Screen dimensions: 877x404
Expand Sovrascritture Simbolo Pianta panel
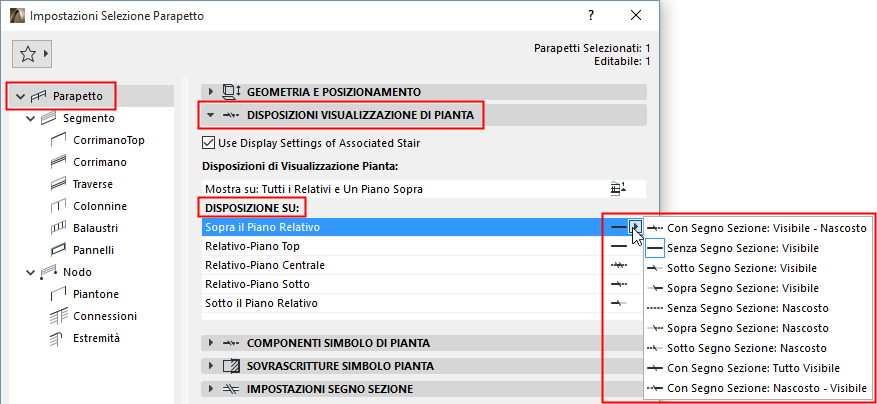click(211, 366)
